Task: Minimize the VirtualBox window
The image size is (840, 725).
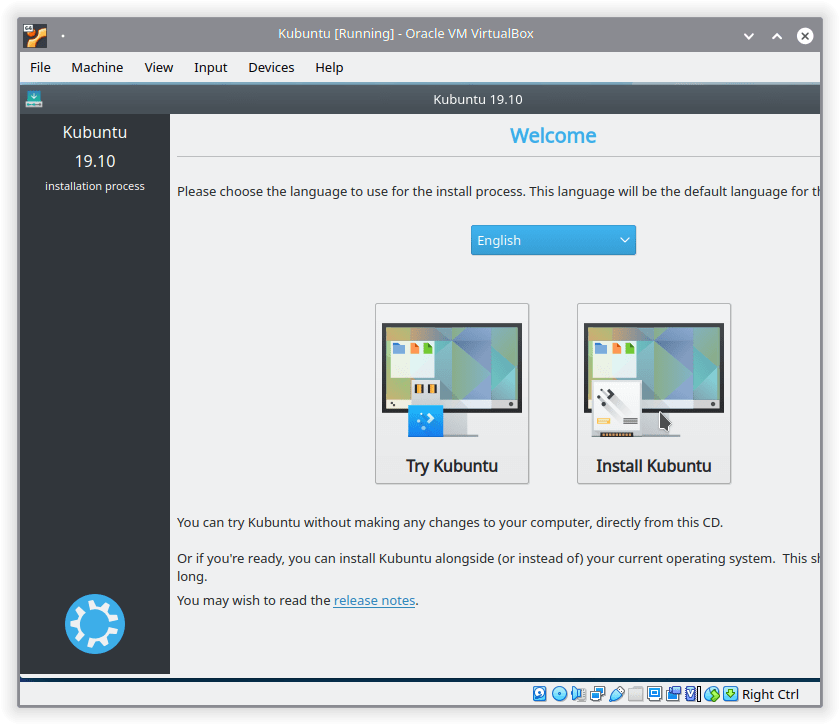Action: pyautogui.click(x=749, y=36)
